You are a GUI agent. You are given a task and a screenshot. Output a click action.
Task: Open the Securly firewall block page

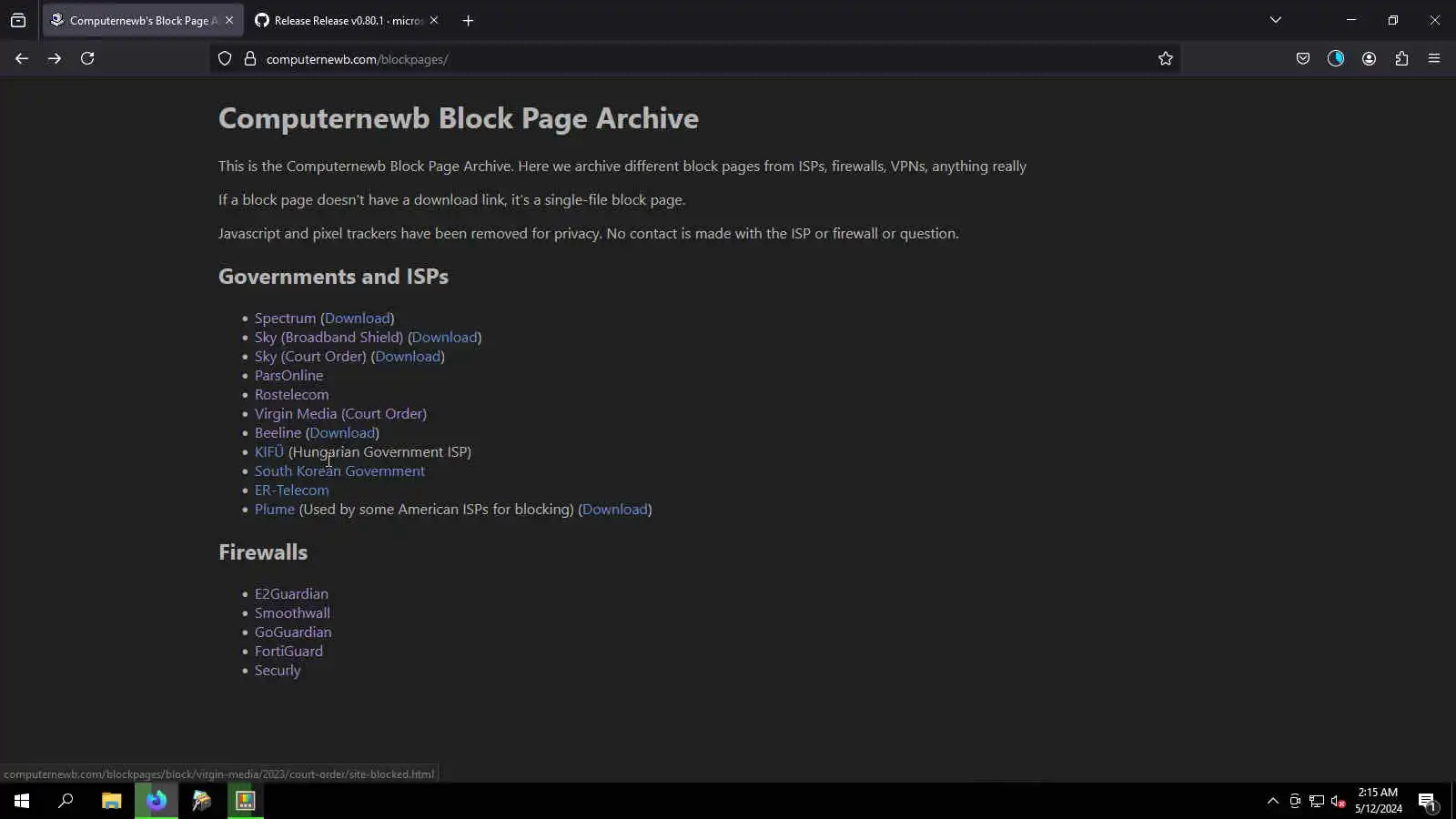278,670
